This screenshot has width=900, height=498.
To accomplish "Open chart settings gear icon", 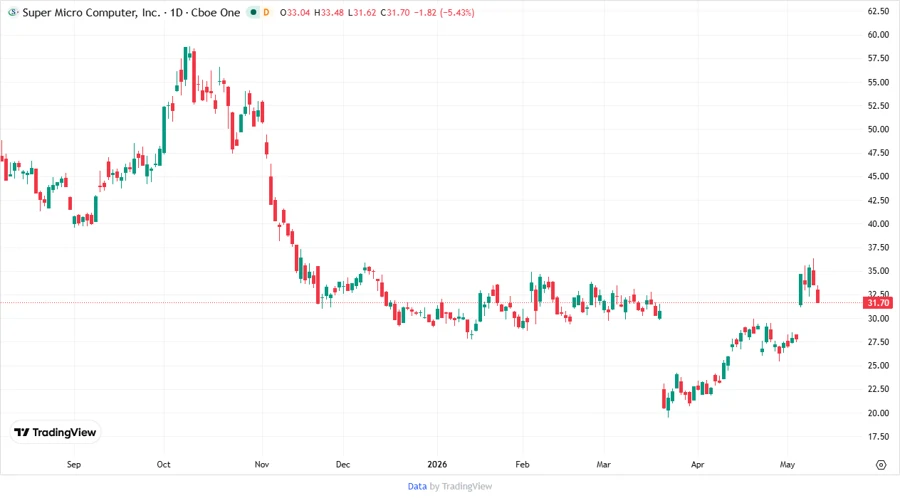I will 881,465.
